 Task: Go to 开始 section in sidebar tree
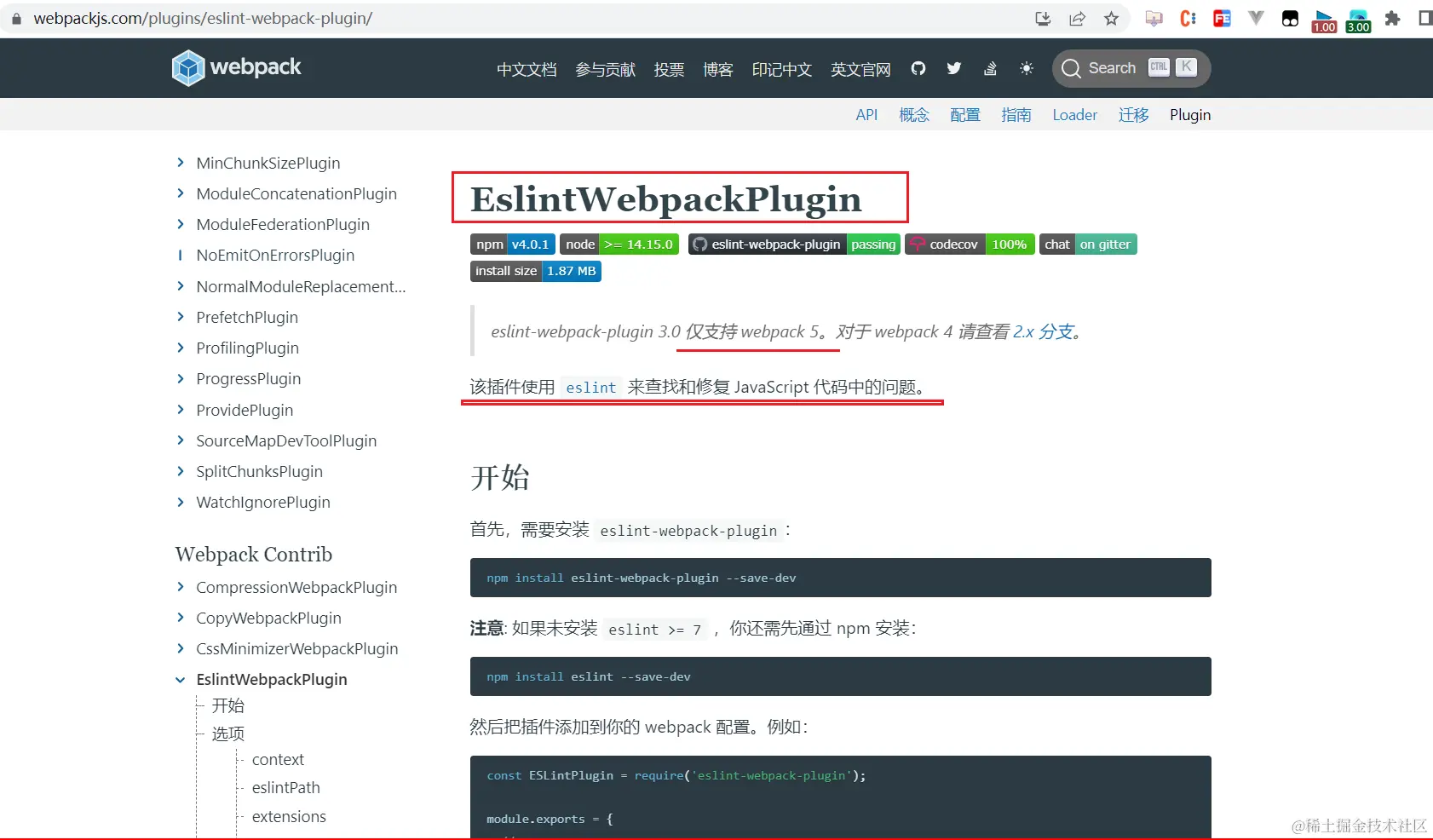pyautogui.click(x=228, y=705)
